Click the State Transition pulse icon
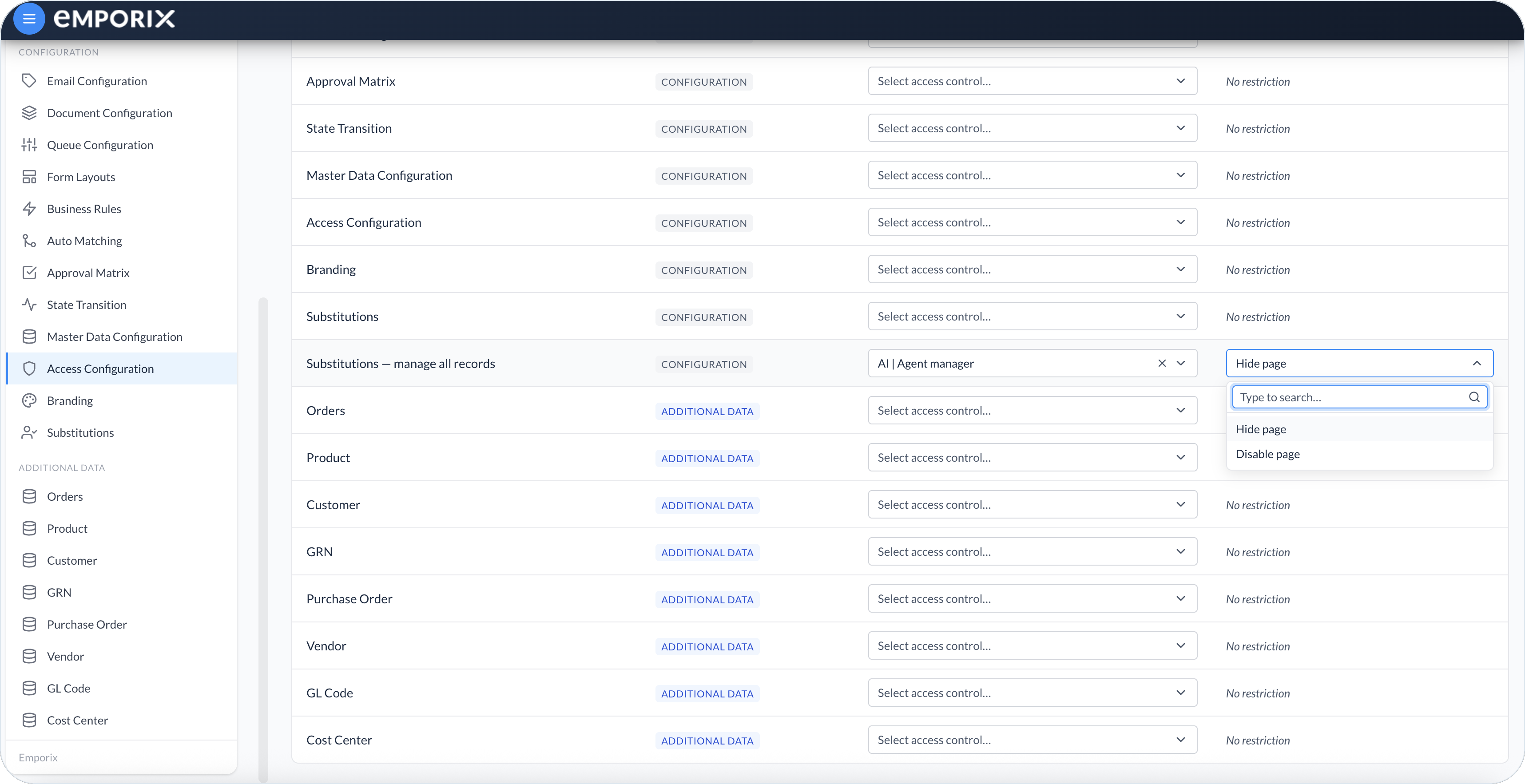 coord(29,304)
